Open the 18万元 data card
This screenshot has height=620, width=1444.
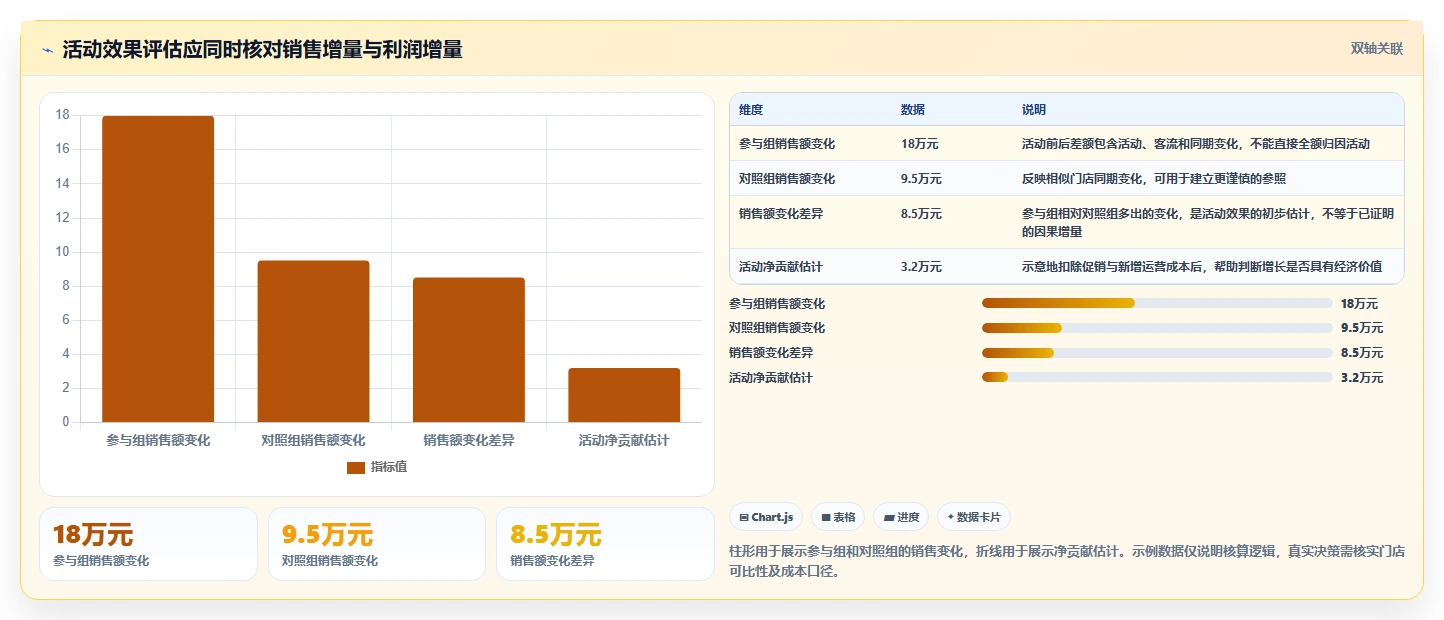[148, 544]
